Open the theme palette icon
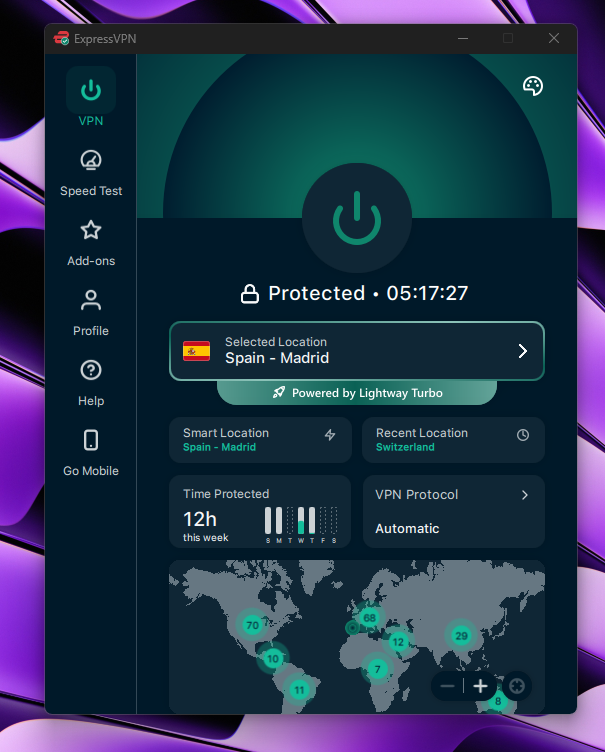 coord(533,86)
